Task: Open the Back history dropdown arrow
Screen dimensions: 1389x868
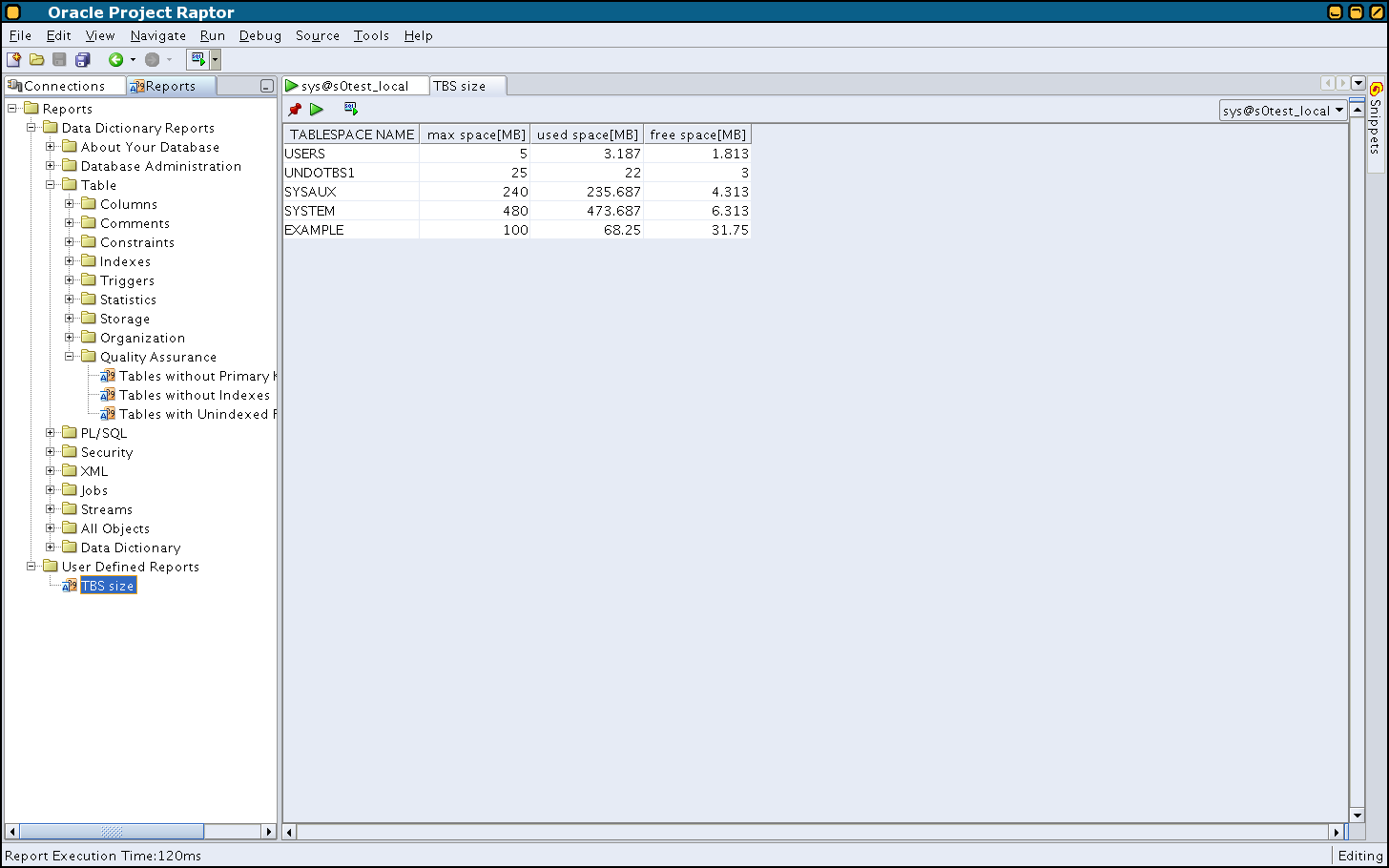Action: [133, 60]
